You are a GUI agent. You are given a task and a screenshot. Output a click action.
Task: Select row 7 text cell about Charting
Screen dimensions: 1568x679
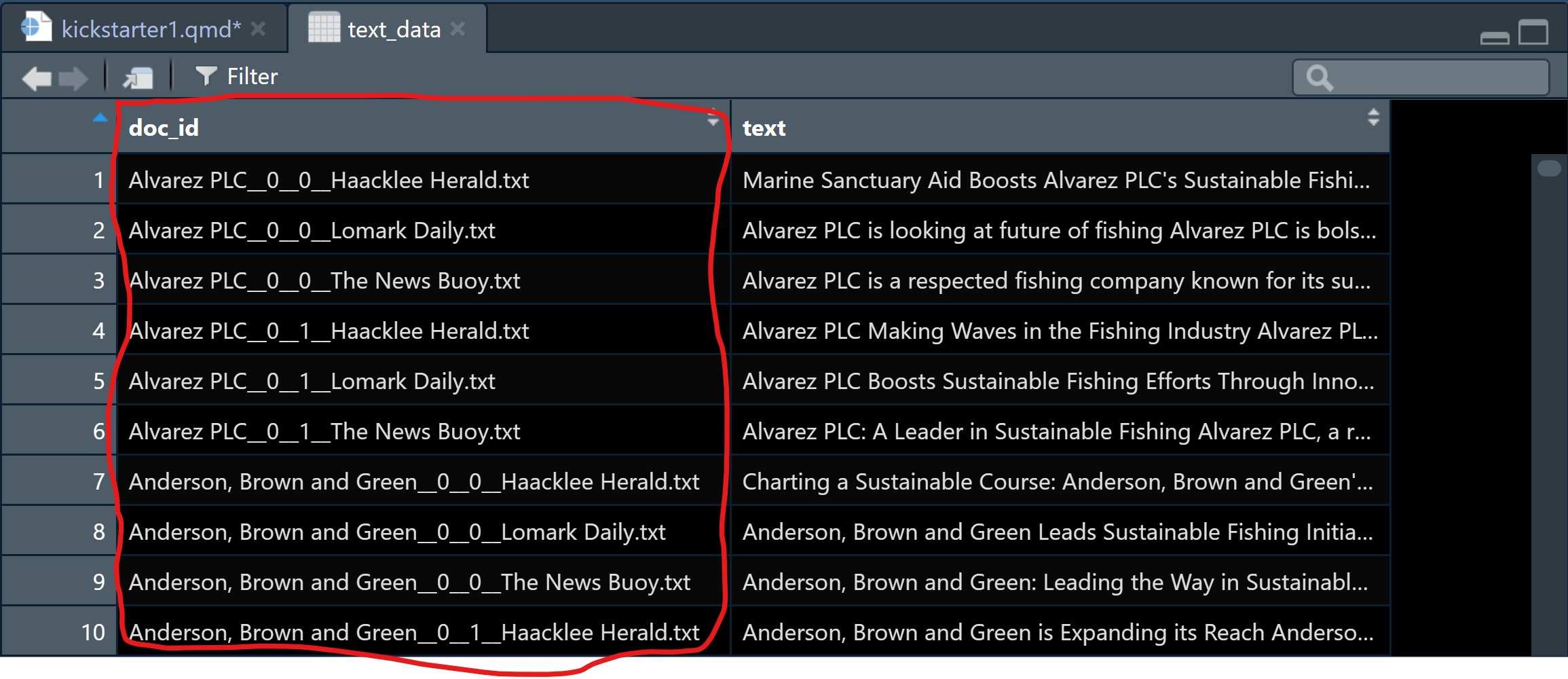tap(1057, 481)
